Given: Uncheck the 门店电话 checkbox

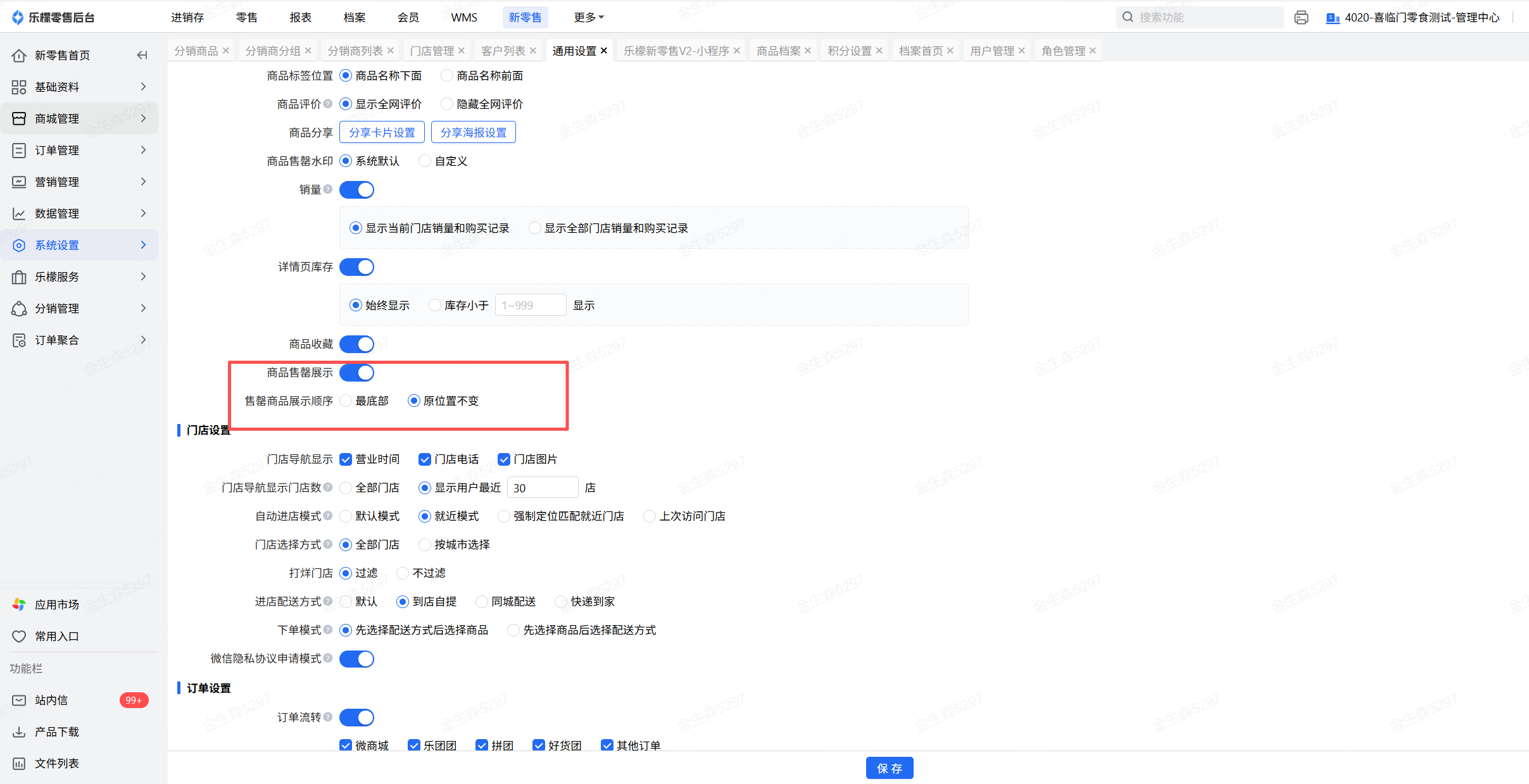Looking at the screenshot, I should pos(425,459).
